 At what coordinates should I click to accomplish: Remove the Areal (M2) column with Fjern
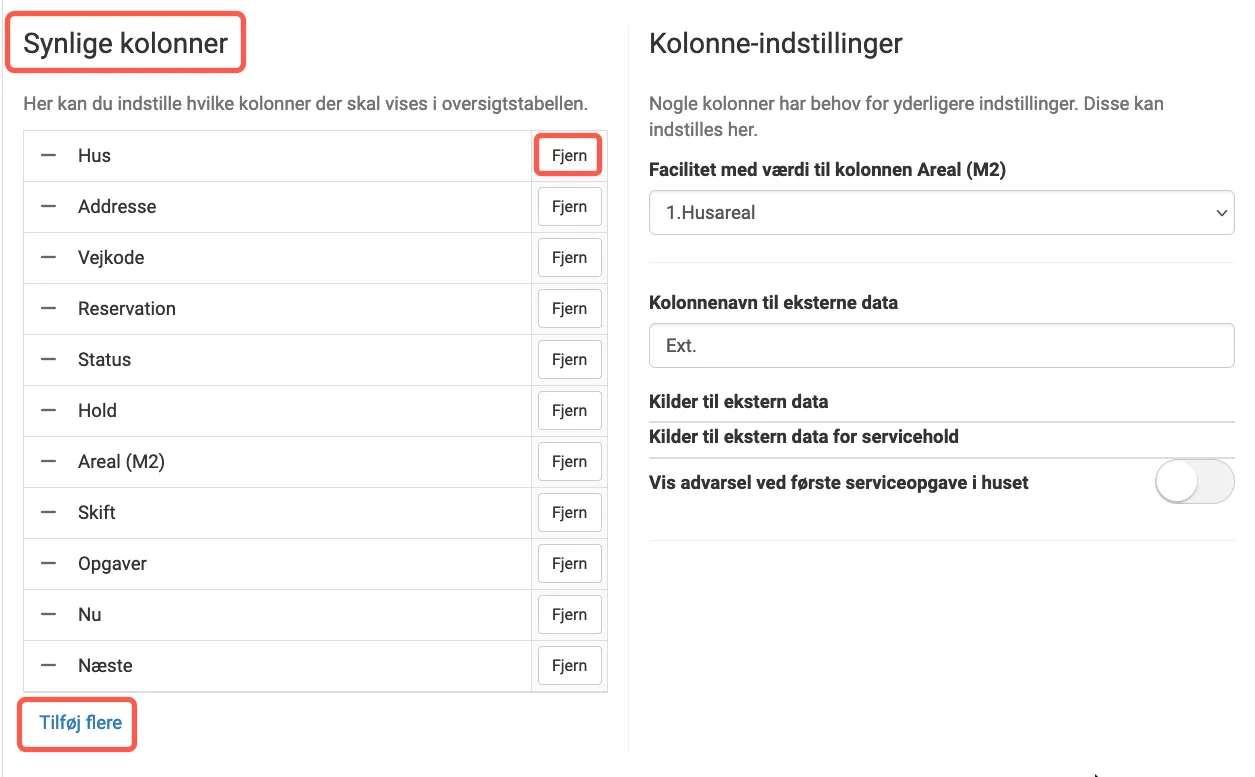[x=569, y=461]
